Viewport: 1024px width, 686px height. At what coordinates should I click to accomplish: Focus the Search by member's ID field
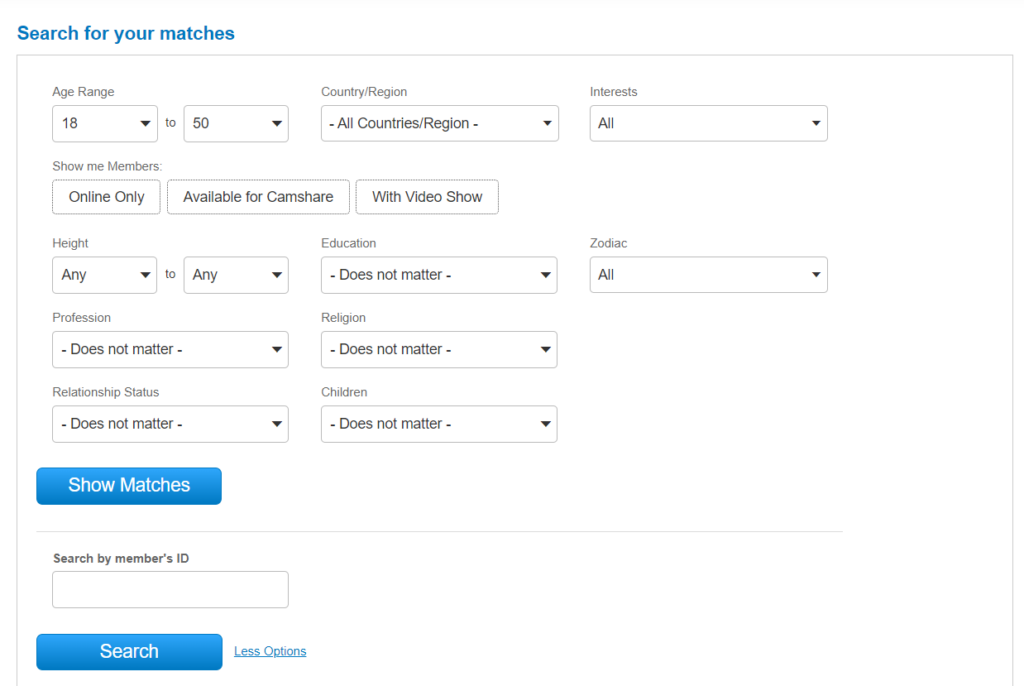pyautogui.click(x=170, y=590)
